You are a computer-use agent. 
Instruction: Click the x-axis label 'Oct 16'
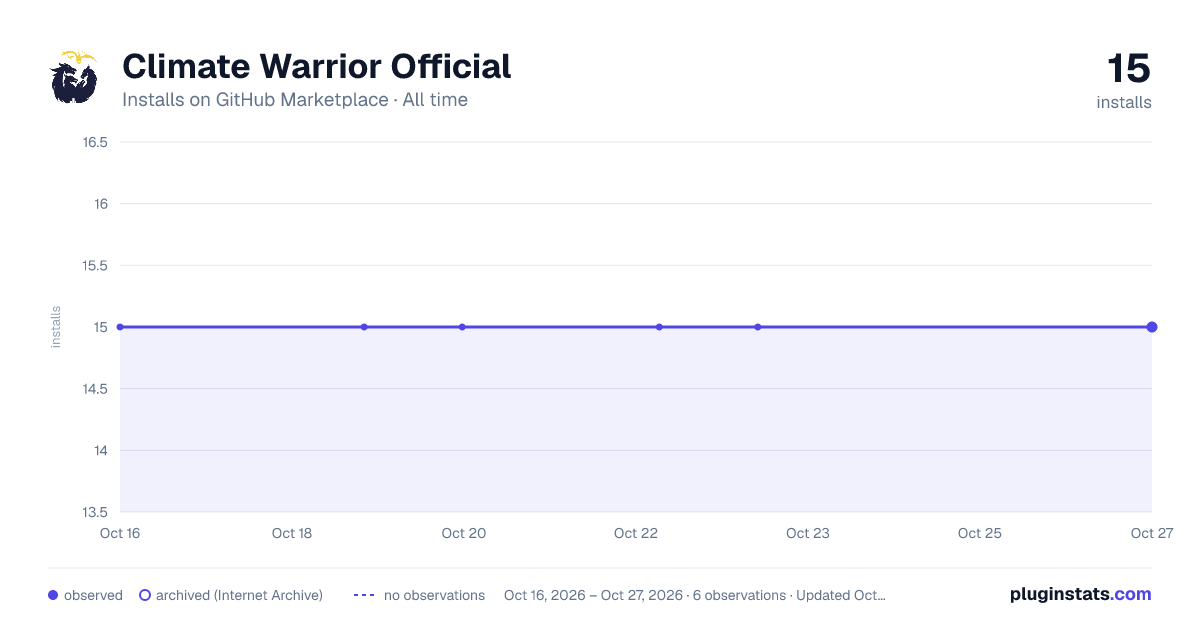tap(120, 533)
